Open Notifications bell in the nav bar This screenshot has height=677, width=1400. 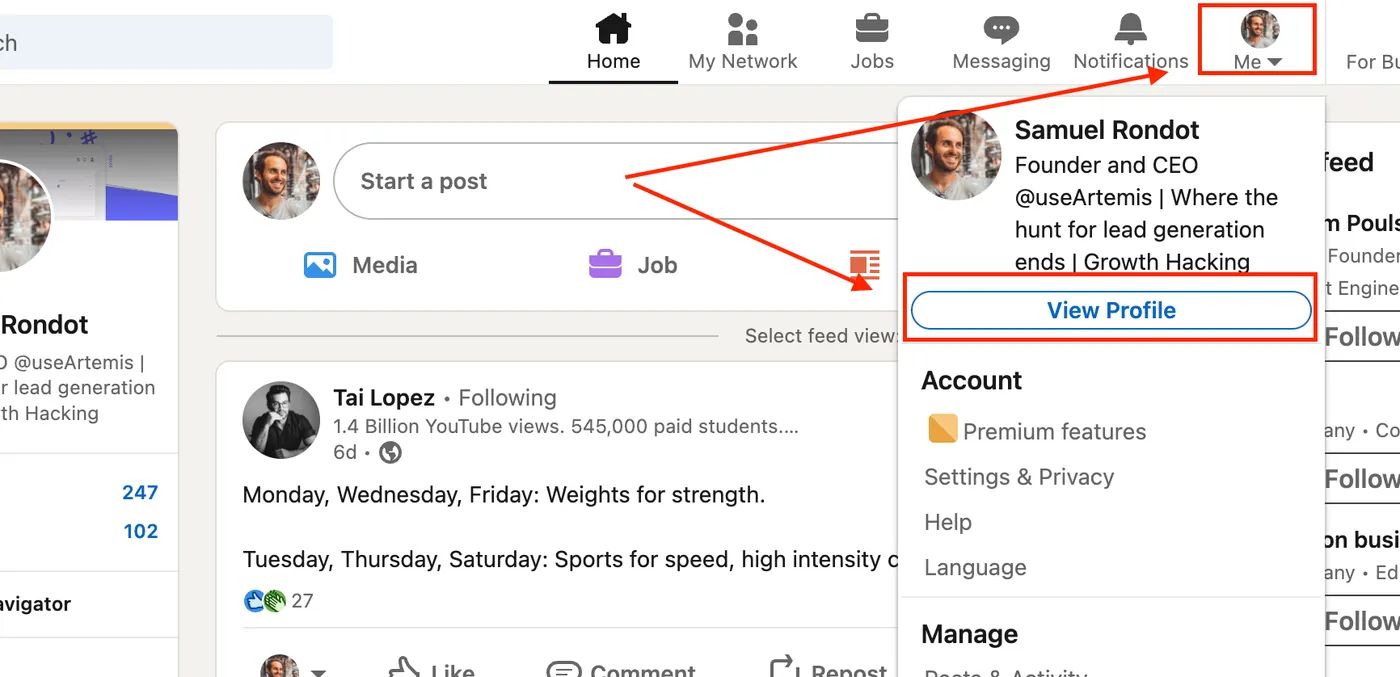tap(1131, 43)
